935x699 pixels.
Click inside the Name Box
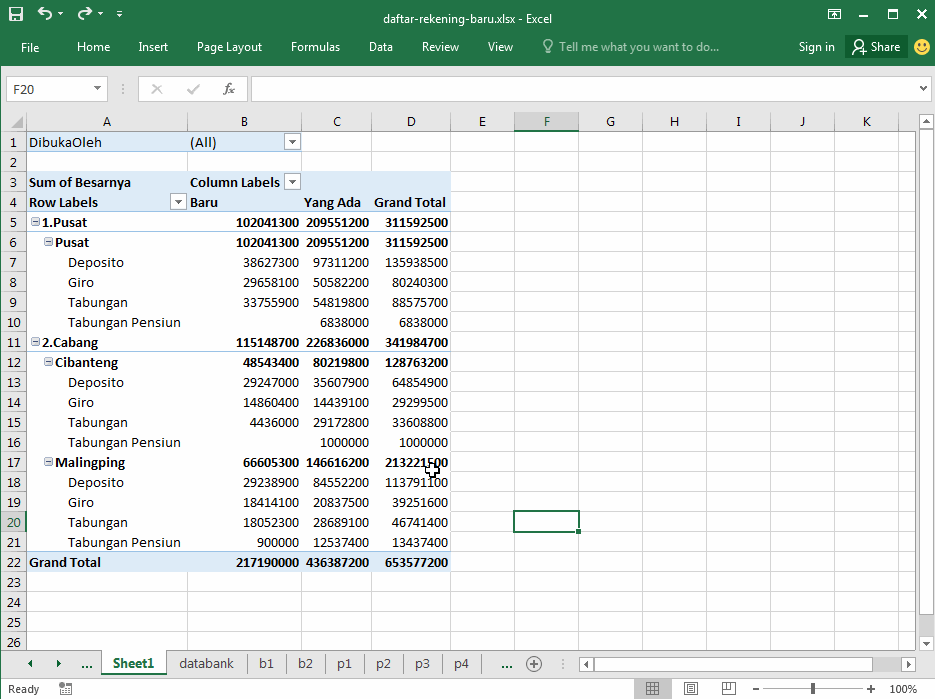[49, 89]
